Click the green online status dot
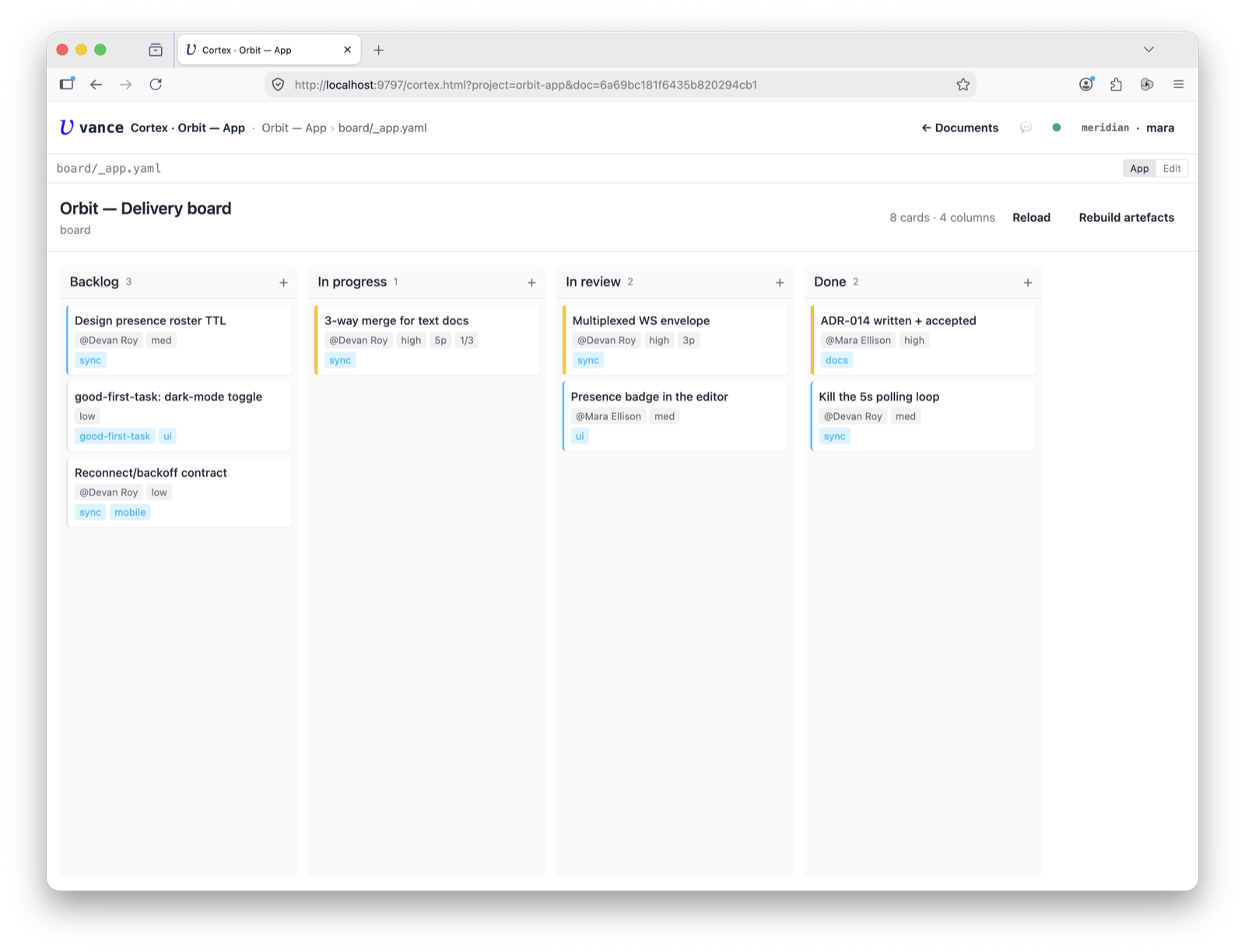The image size is (1245, 952). pos(1057,128)
